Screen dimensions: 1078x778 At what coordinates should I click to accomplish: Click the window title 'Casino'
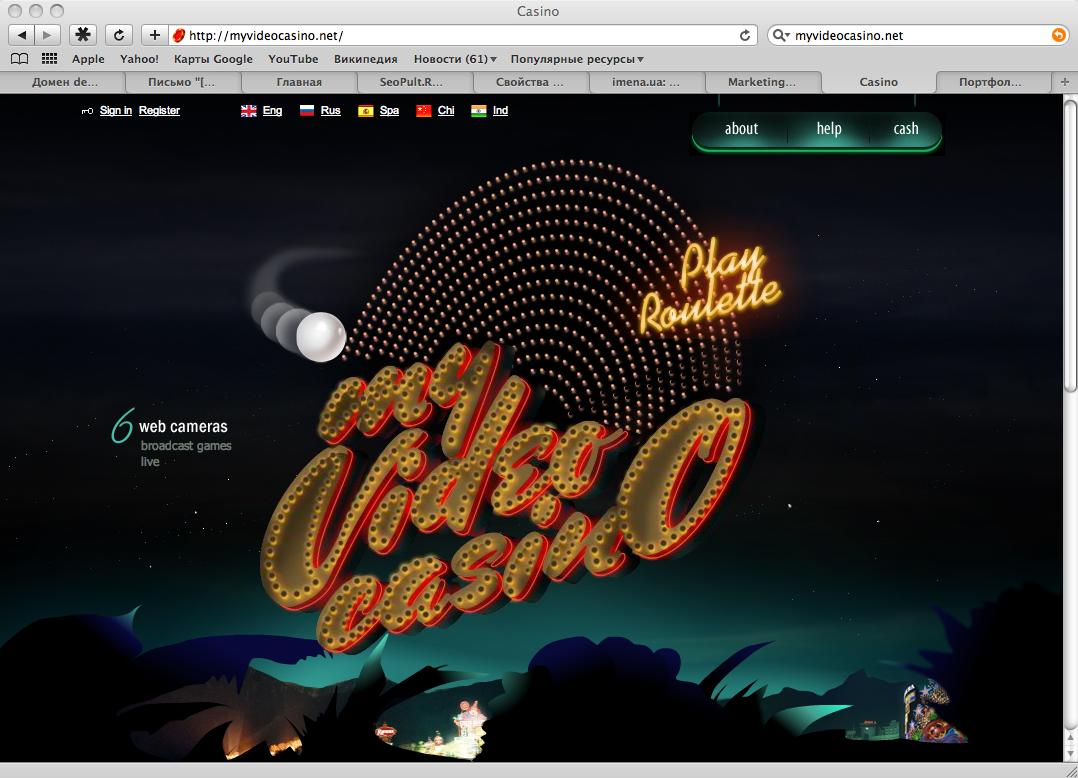pyautogui.click(x=538, y=11)
